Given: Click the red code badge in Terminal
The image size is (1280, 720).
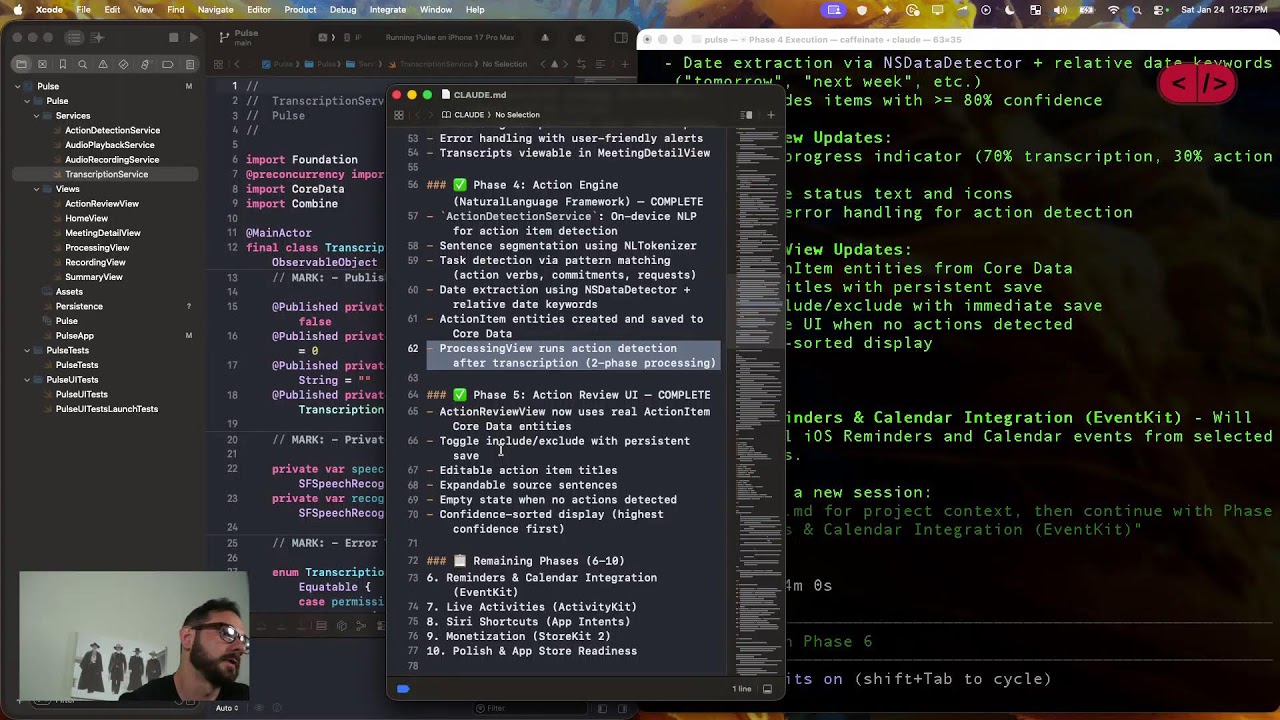Looking at the screenshot, I should pyautogui.click(x=1198, y=84).
